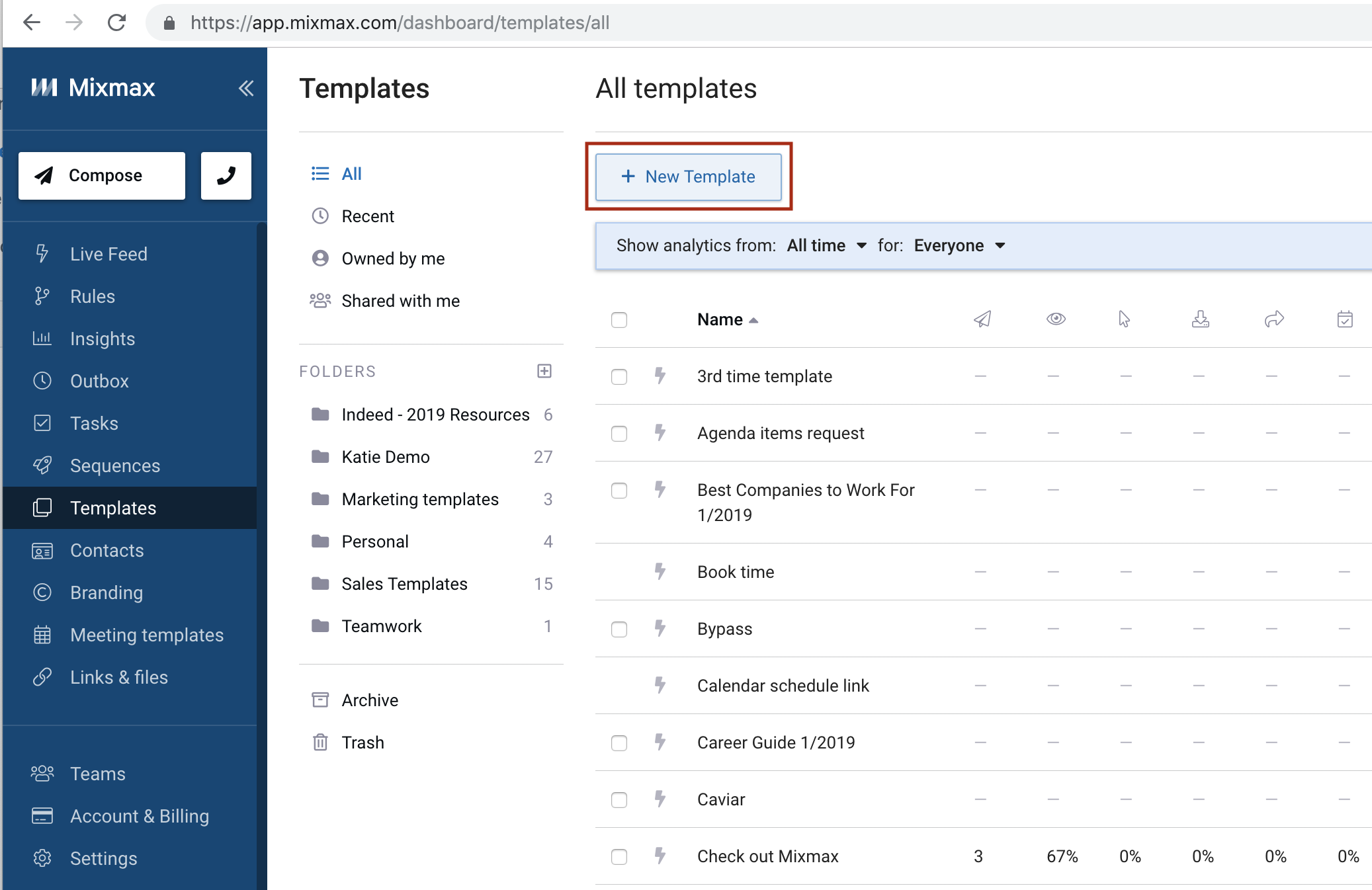Check the Bypass template checkbox
1372x890 pixels.
click(x=619, y=629)
